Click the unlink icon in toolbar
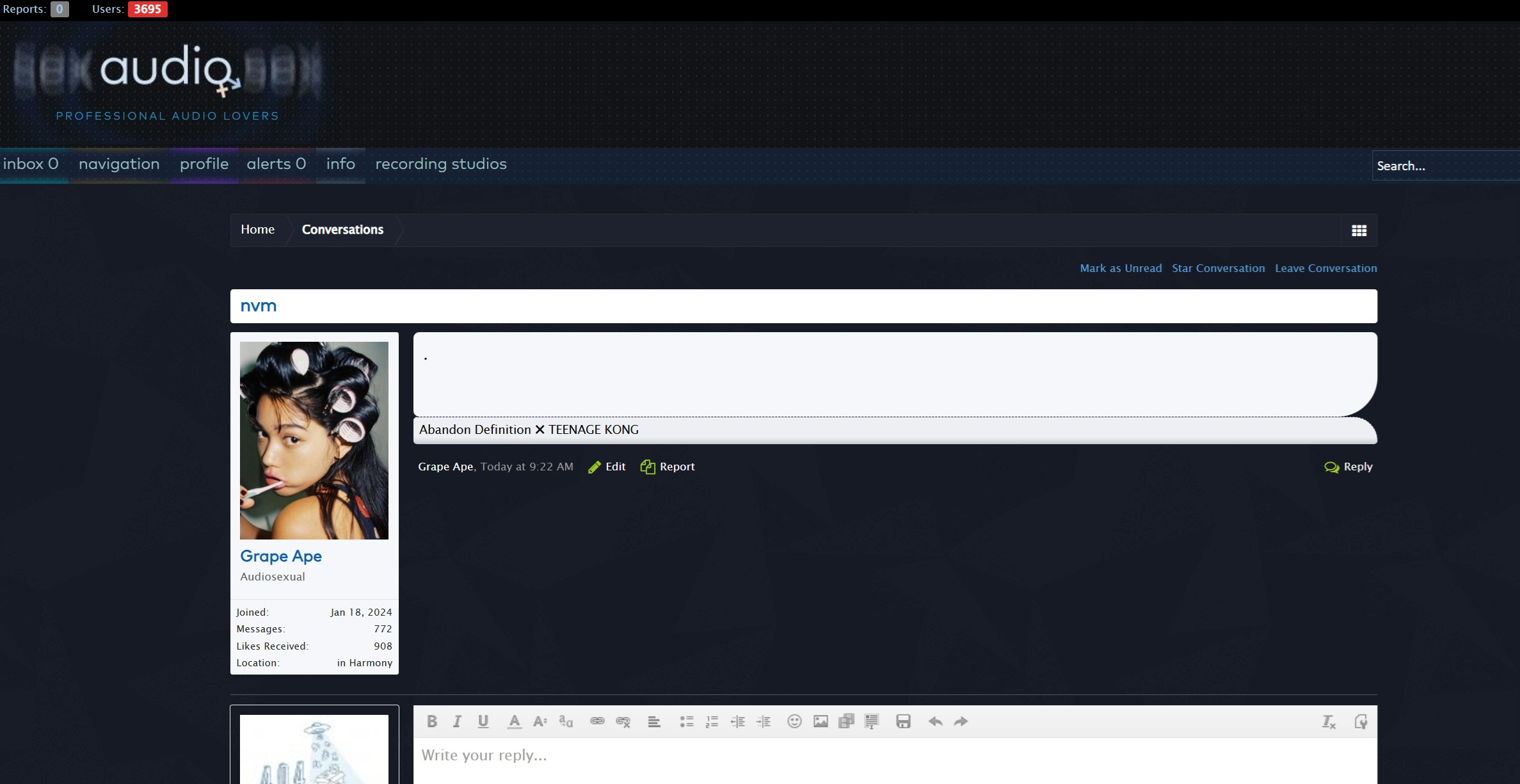The width and height of the screenshot is (1520, 784). 623,721
